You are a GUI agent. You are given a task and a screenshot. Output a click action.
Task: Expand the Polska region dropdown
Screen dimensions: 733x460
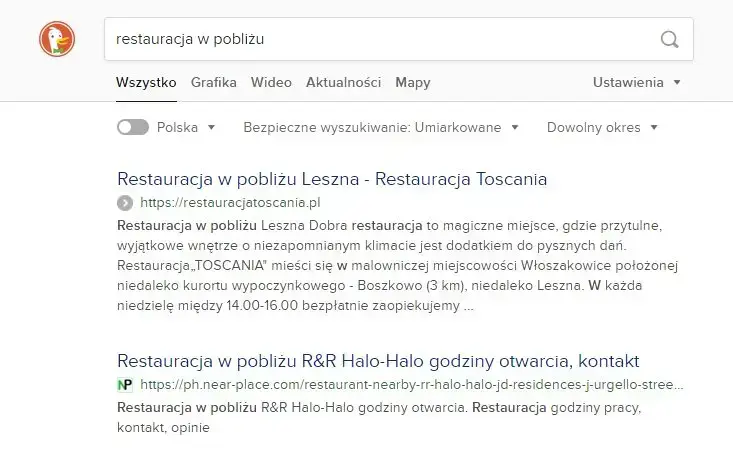187,127
